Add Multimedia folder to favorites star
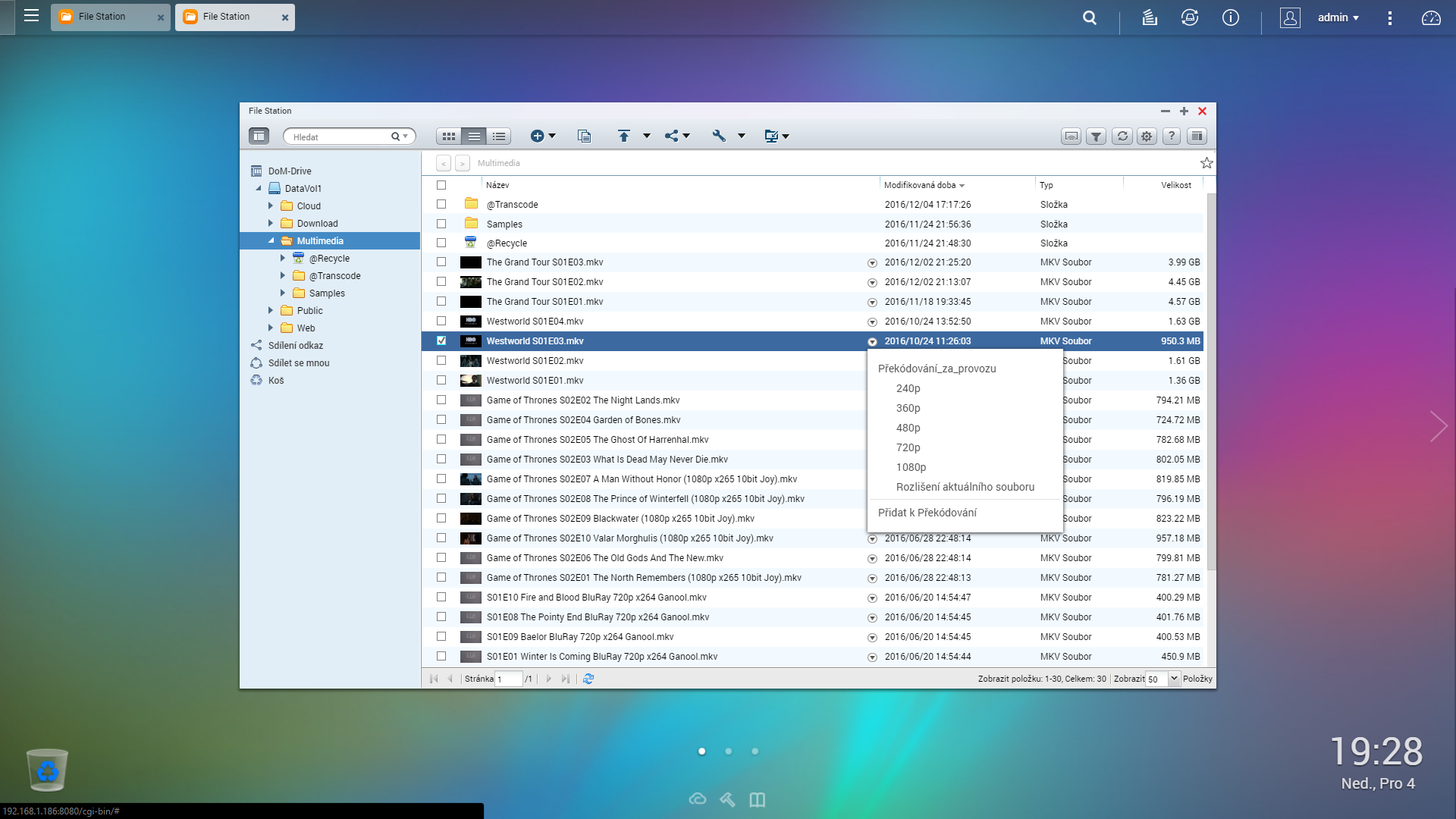Screen dimensions: 1456x819 click(1207, 163)
